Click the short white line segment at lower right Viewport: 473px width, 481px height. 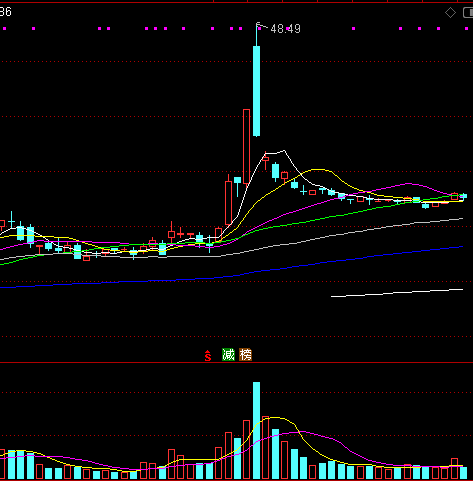[x=397, y=293]
